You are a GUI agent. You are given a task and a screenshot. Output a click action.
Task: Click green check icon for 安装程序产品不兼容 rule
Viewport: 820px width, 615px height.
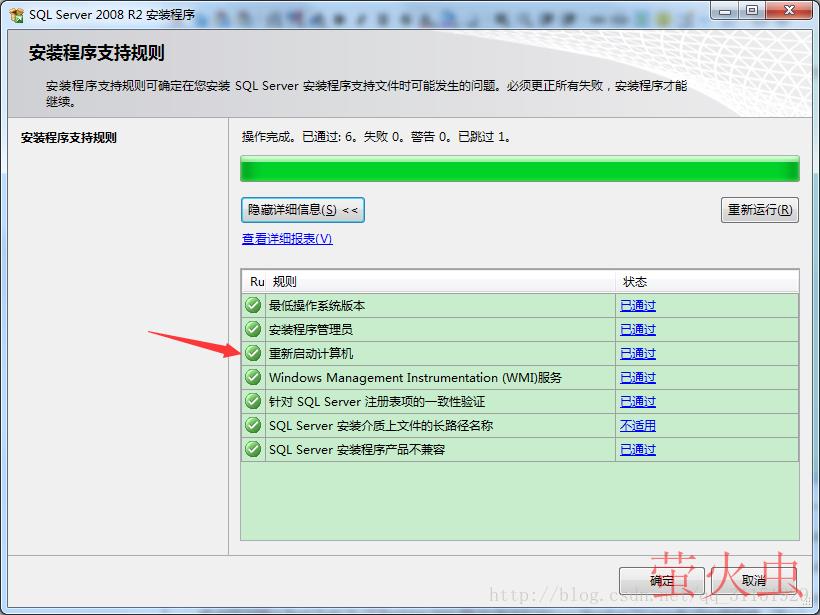click(x=253, y=449)
